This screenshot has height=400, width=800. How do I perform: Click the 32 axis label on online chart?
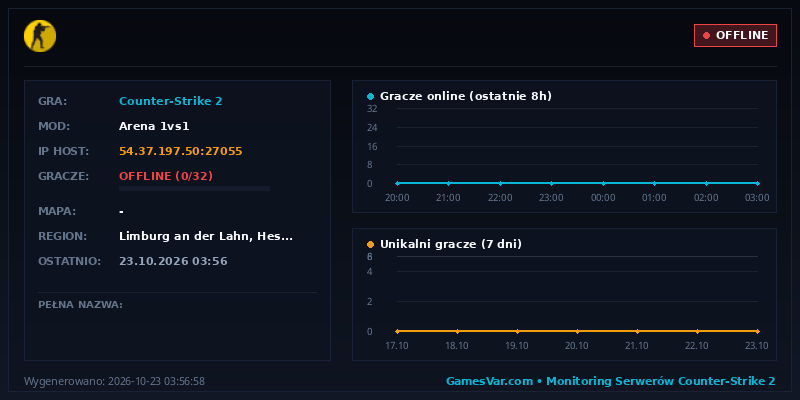372,109
